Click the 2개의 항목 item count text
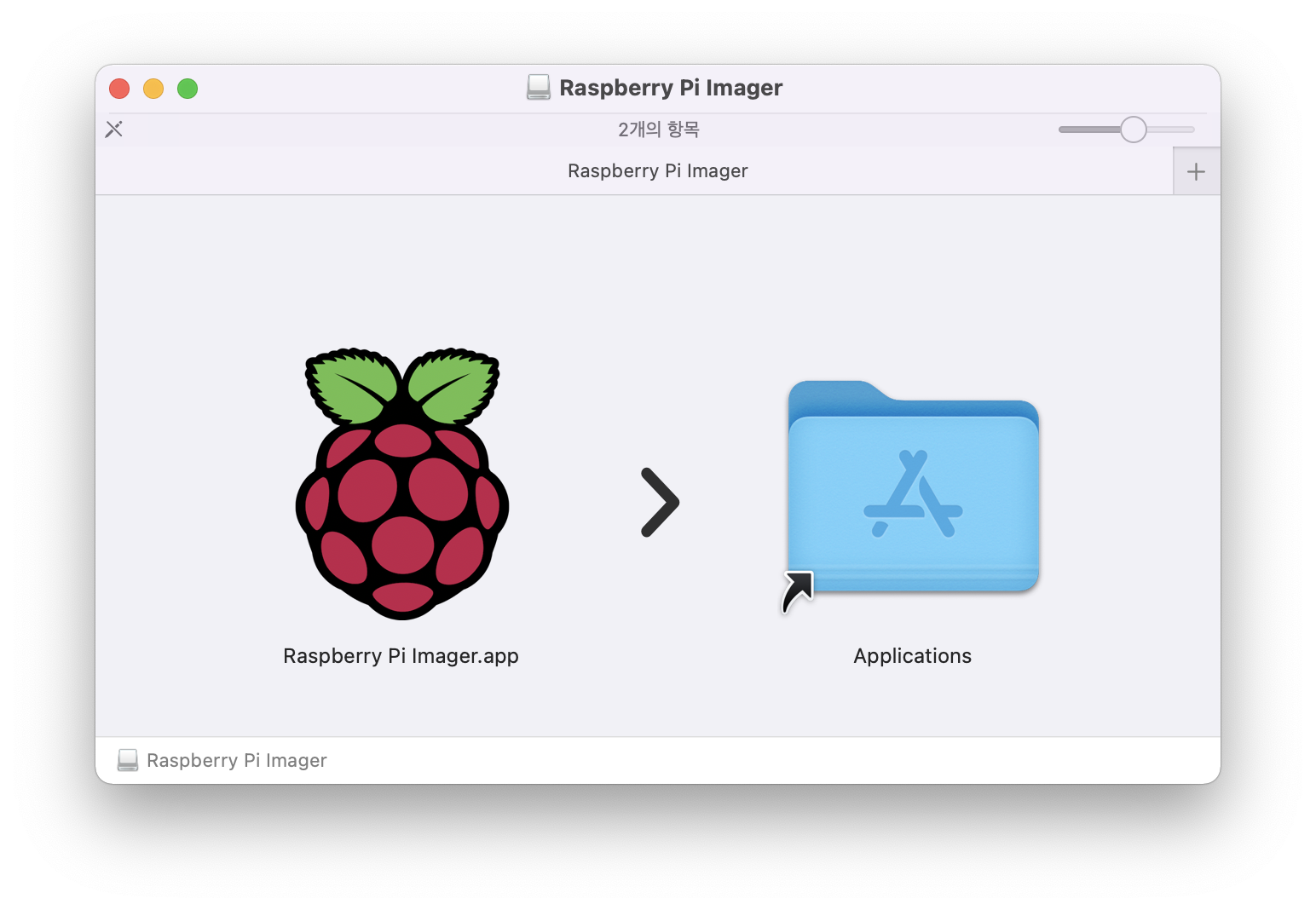 pos(658,130)
